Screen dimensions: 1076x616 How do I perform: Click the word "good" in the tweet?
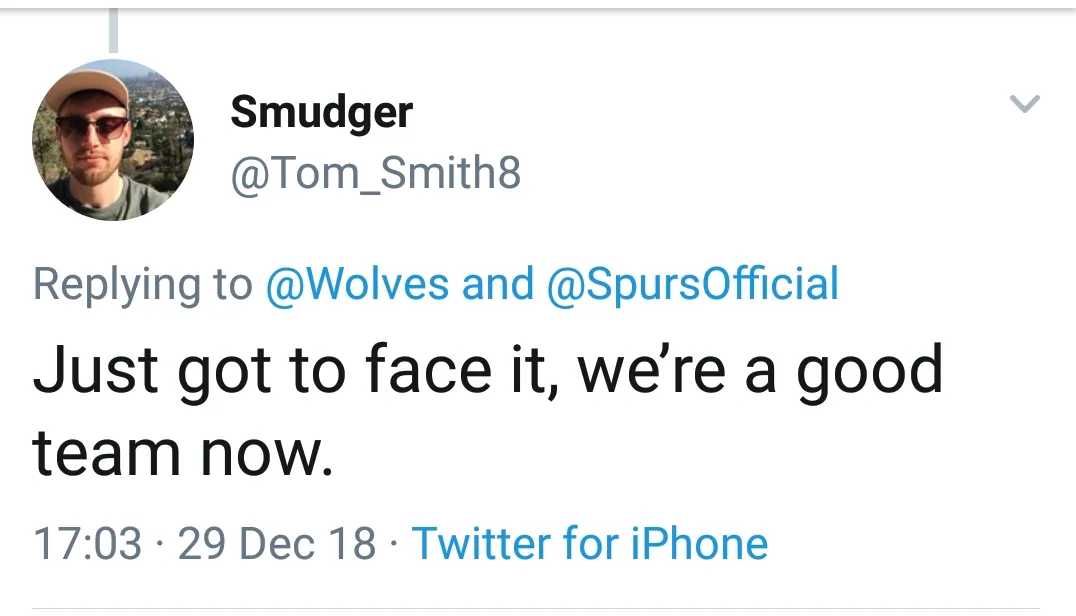pyautogui.click(x=869, y=372)
